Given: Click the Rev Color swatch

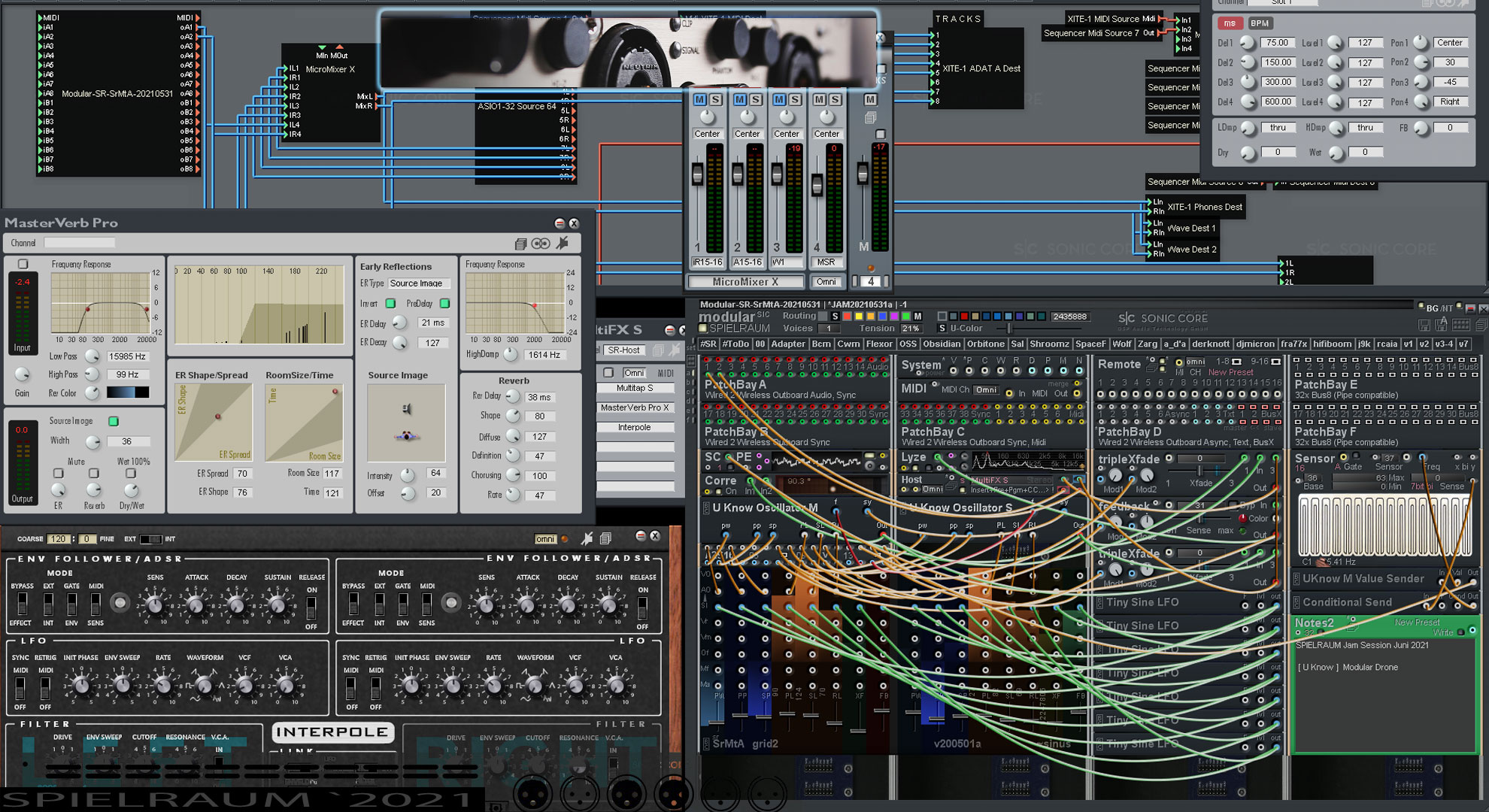Looking at the screenshot, I should point(127,392).
